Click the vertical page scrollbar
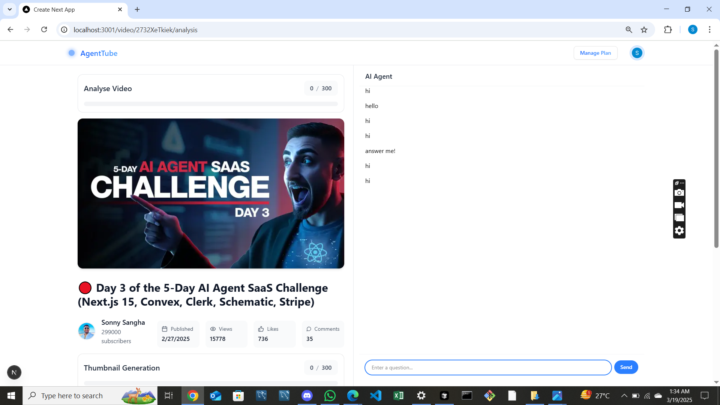Viewport: 720px width, 405px height. 716,148
